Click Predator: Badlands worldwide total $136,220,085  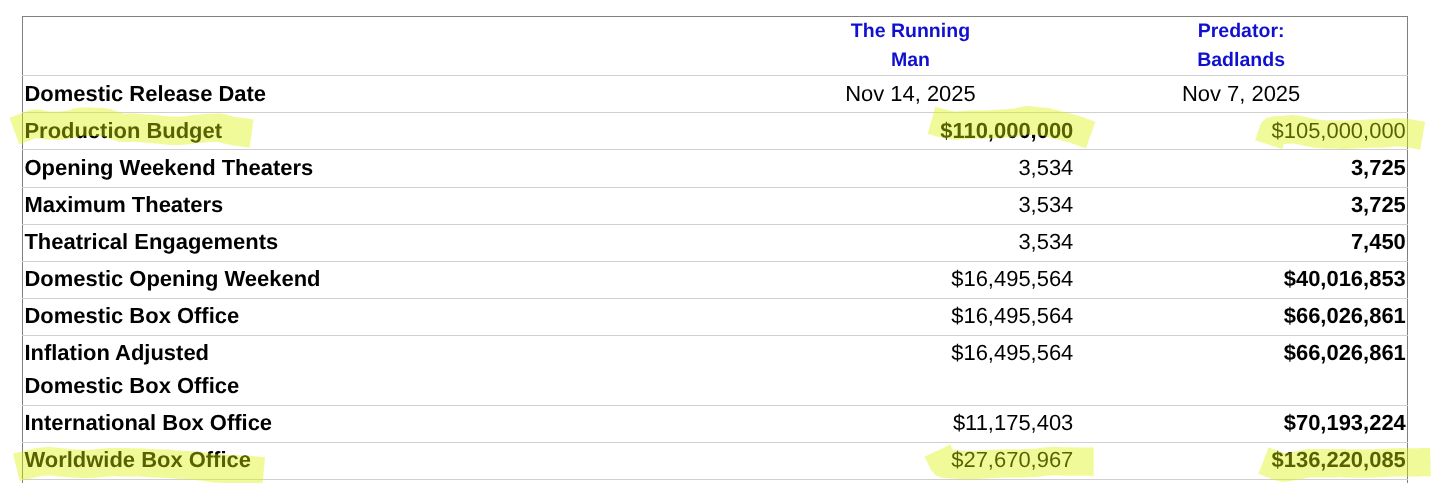[x=1338, y=460]
